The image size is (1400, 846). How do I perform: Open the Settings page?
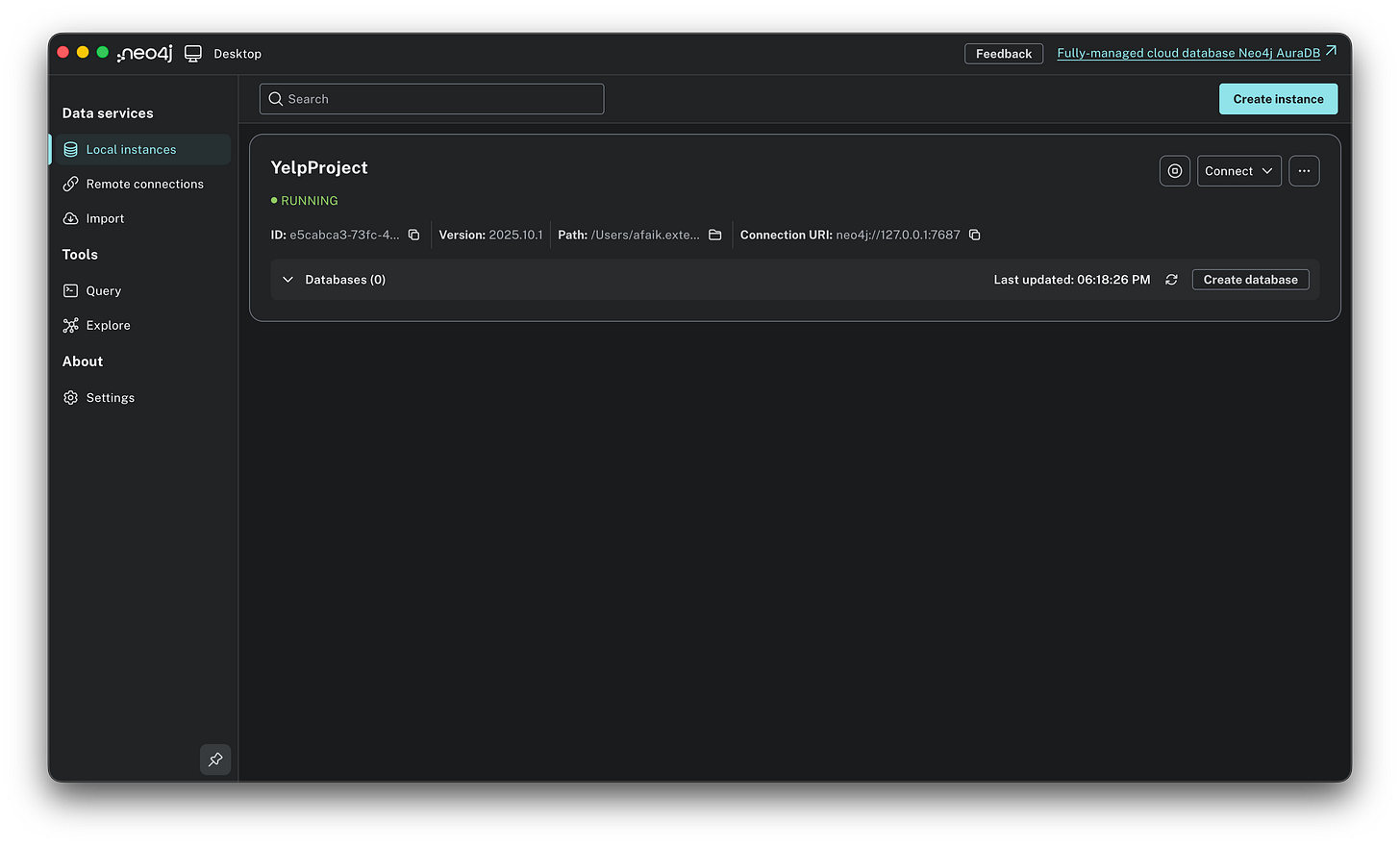pos(109,397)
